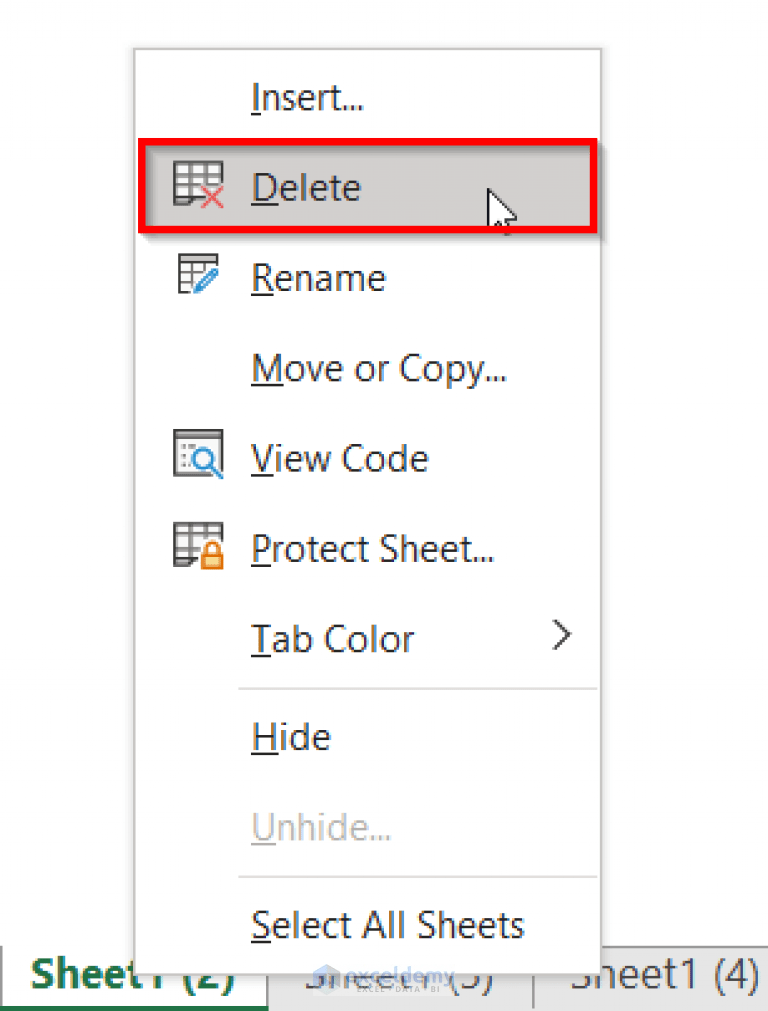
Task: Choose Delete from the context menu
Action: coord(305,186)
